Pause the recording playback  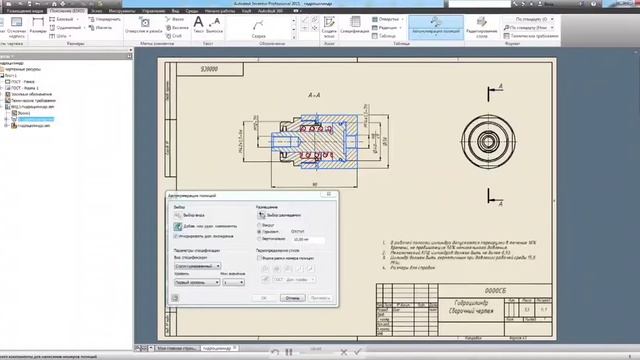[289, 352]
